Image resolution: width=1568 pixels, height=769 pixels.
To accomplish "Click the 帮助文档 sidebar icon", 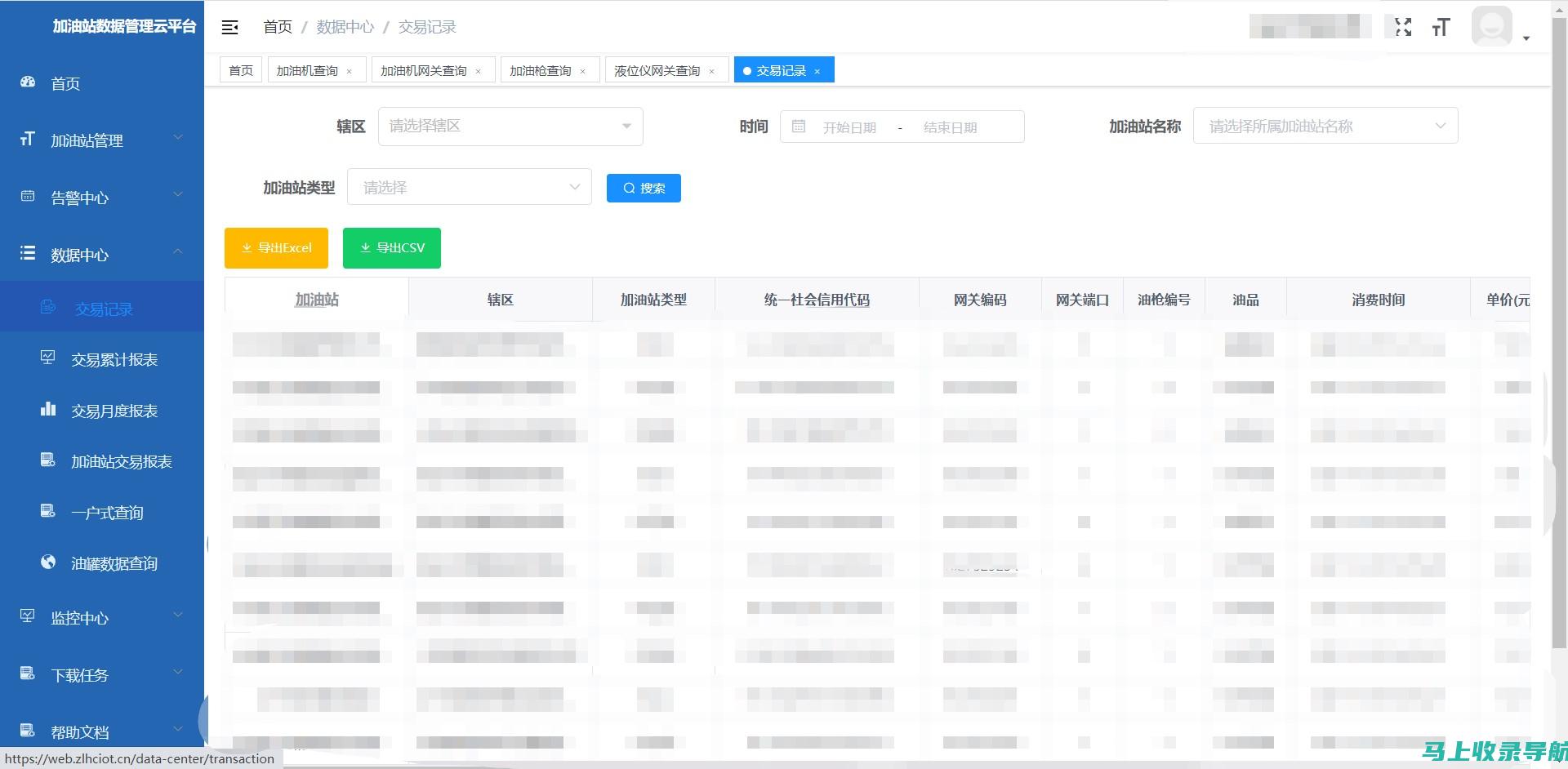I will click(28, 731).
